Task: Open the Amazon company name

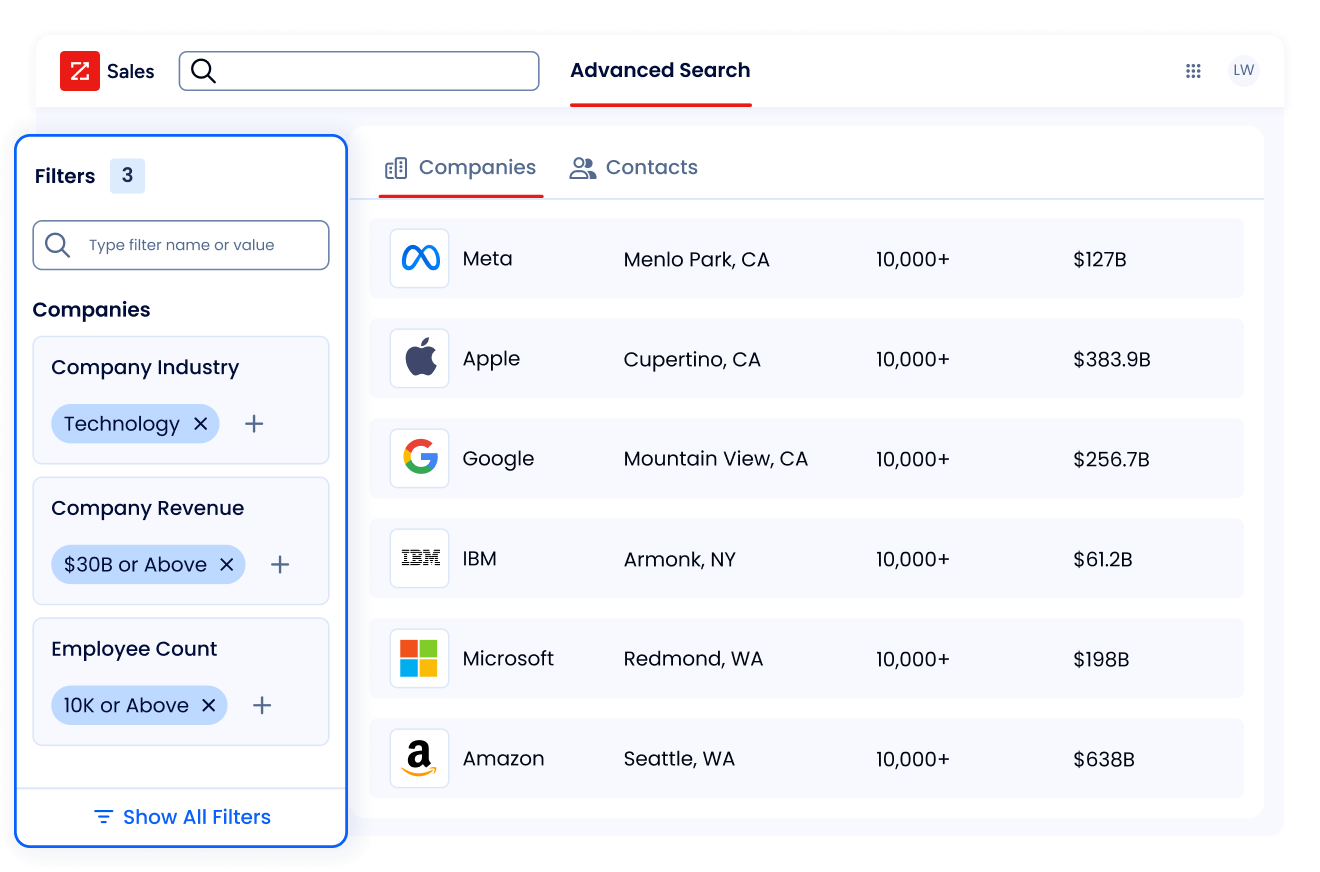Action: pos(504,759)
